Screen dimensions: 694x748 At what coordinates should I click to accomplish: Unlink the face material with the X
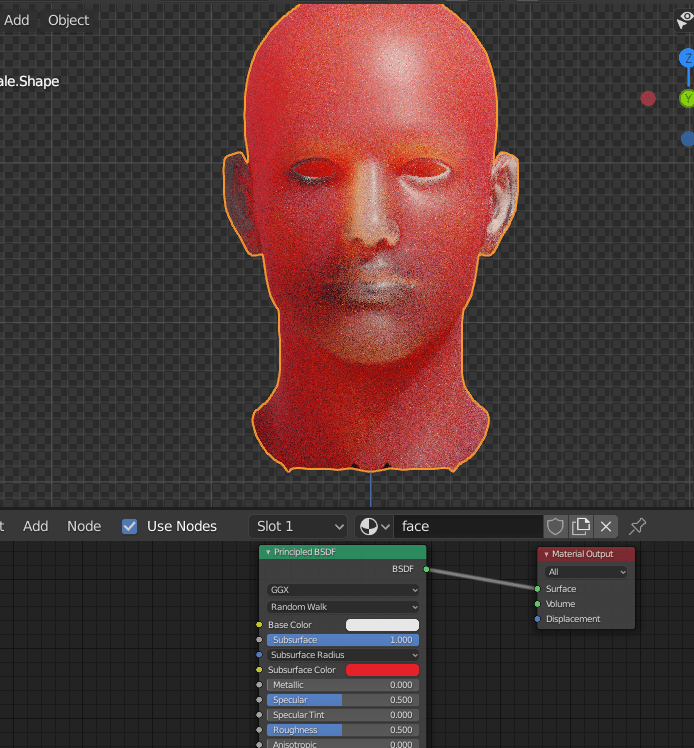coord(606,527)
